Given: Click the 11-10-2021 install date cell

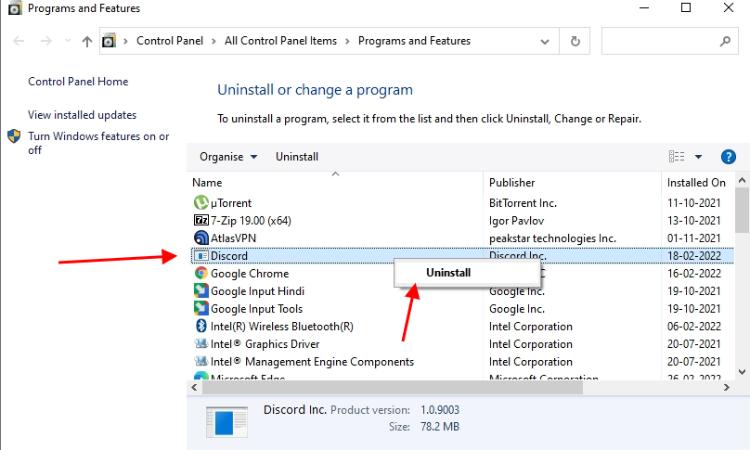Looking at the screenshot, I should [694, 203].
